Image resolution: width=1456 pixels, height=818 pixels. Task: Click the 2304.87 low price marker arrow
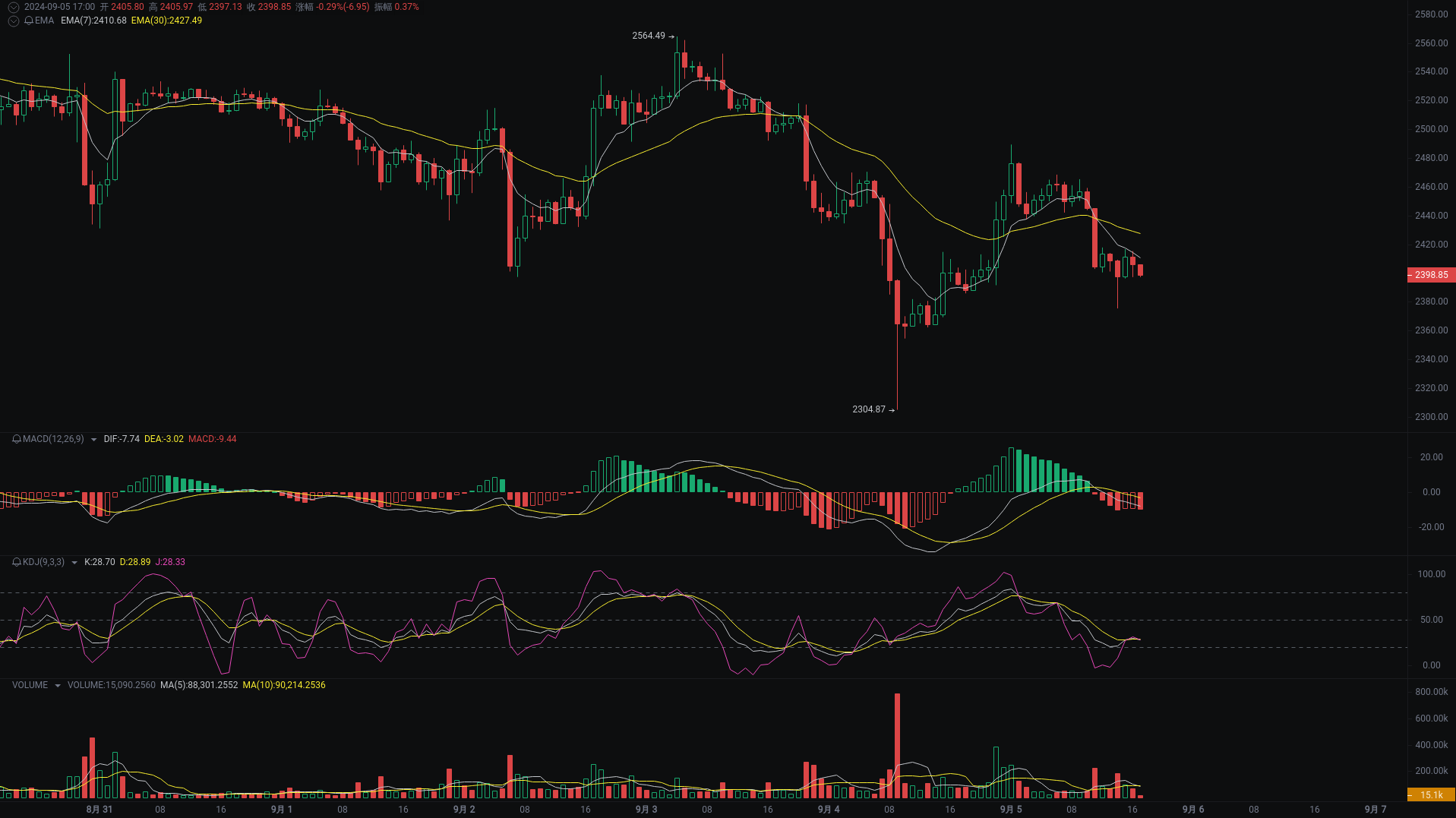[892, 409]
